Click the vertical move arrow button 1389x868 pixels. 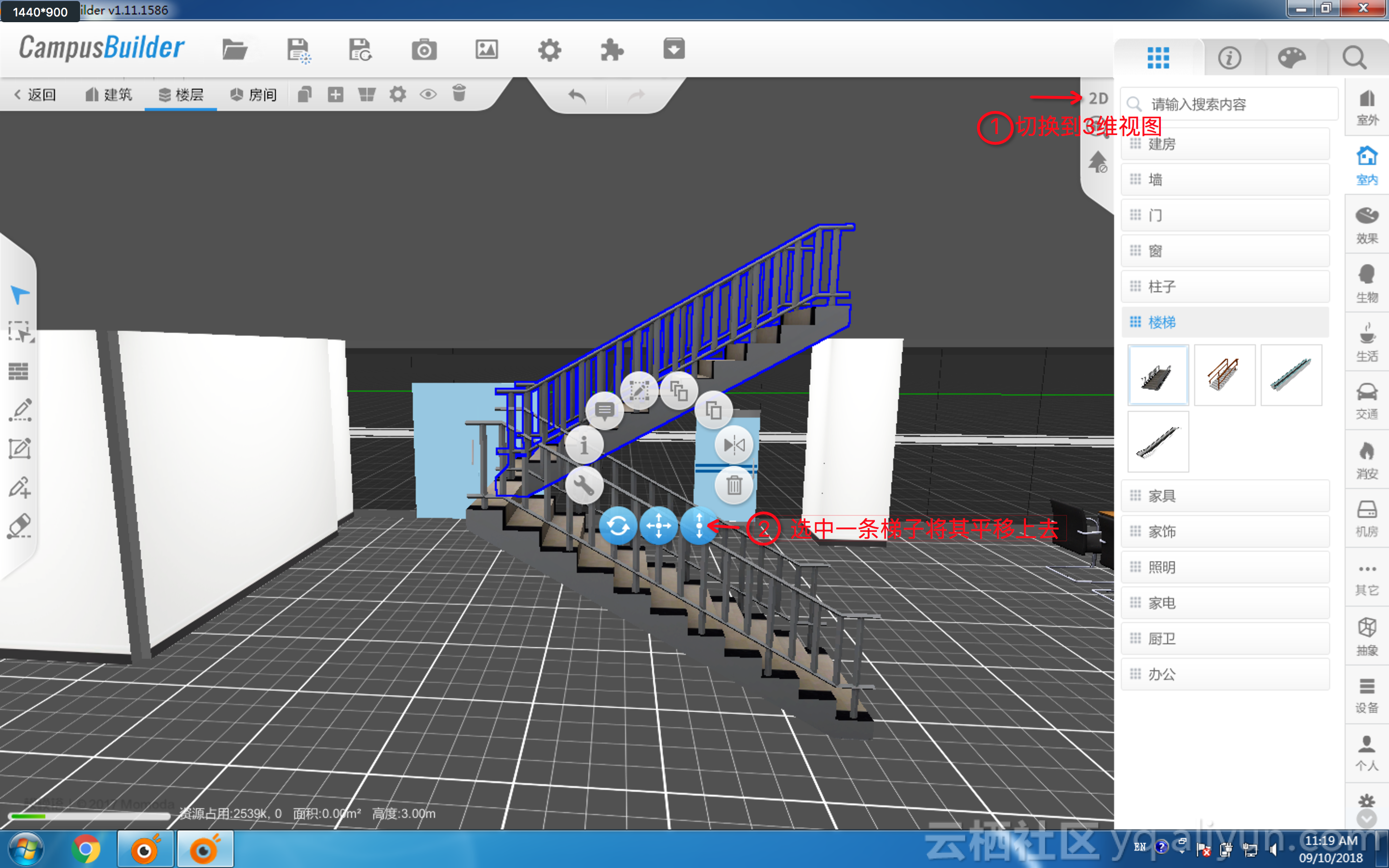[x=698, y=526]
